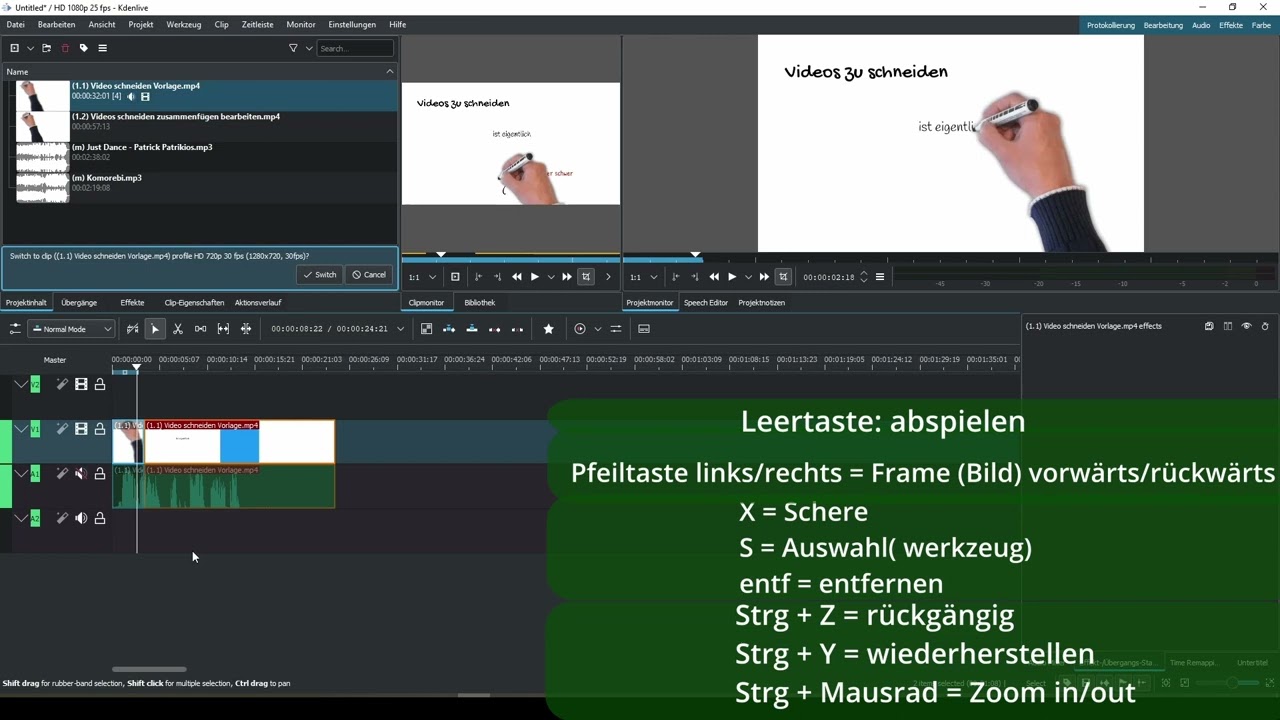Click the mix clips icon in timeline toolbar
Viewport: 1280px width, 720px height.
point(426,329)
